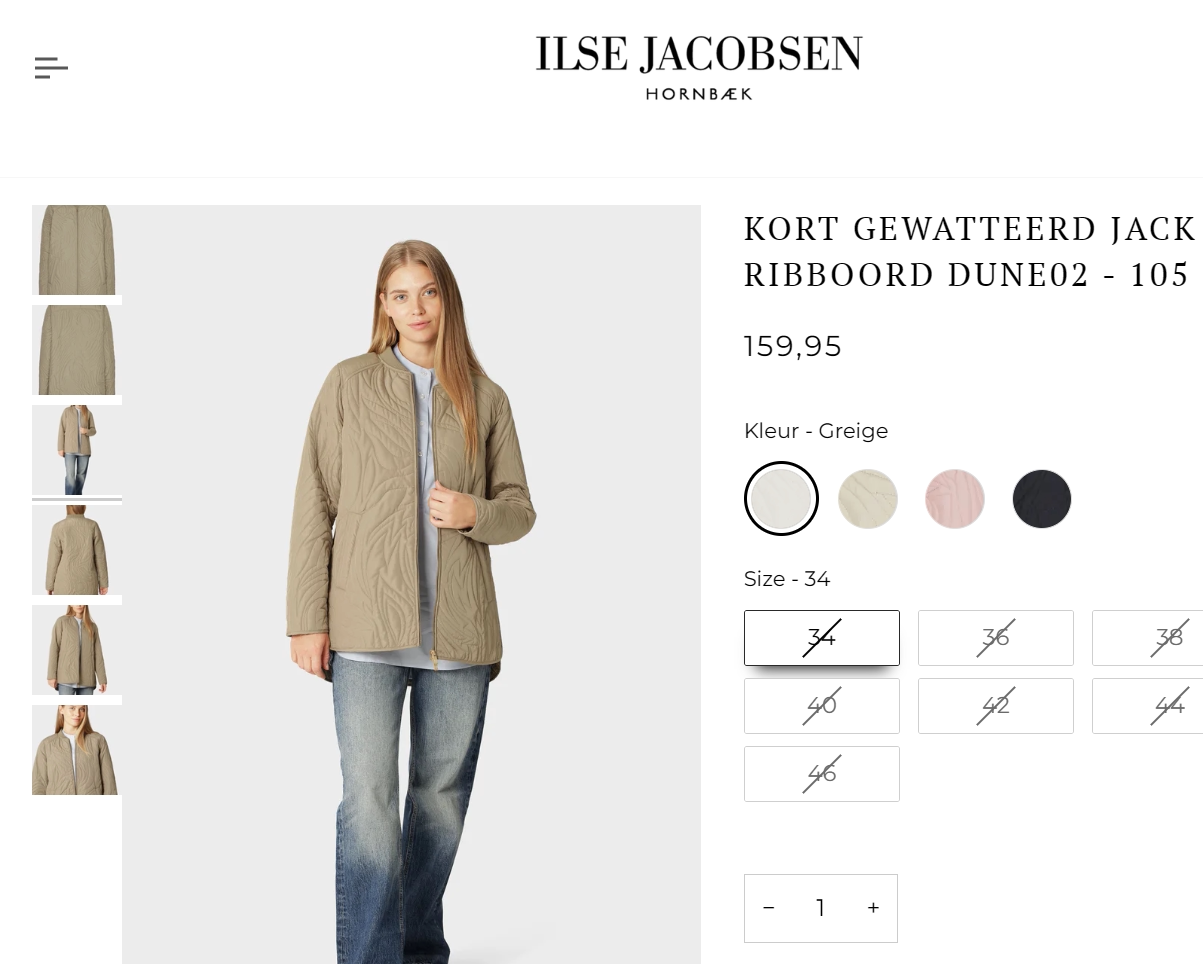Select size 38 option
The image size is (1203, 964).
click(1148, 638)
